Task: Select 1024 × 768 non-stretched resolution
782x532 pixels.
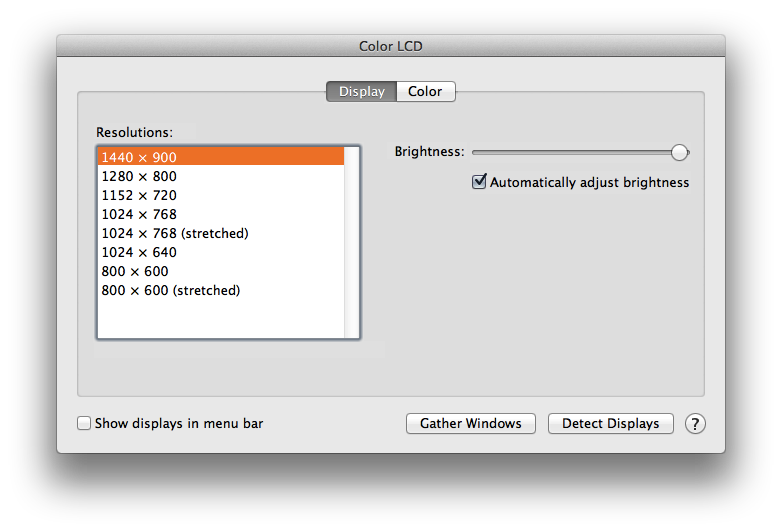Action: (x=220, y=214)
